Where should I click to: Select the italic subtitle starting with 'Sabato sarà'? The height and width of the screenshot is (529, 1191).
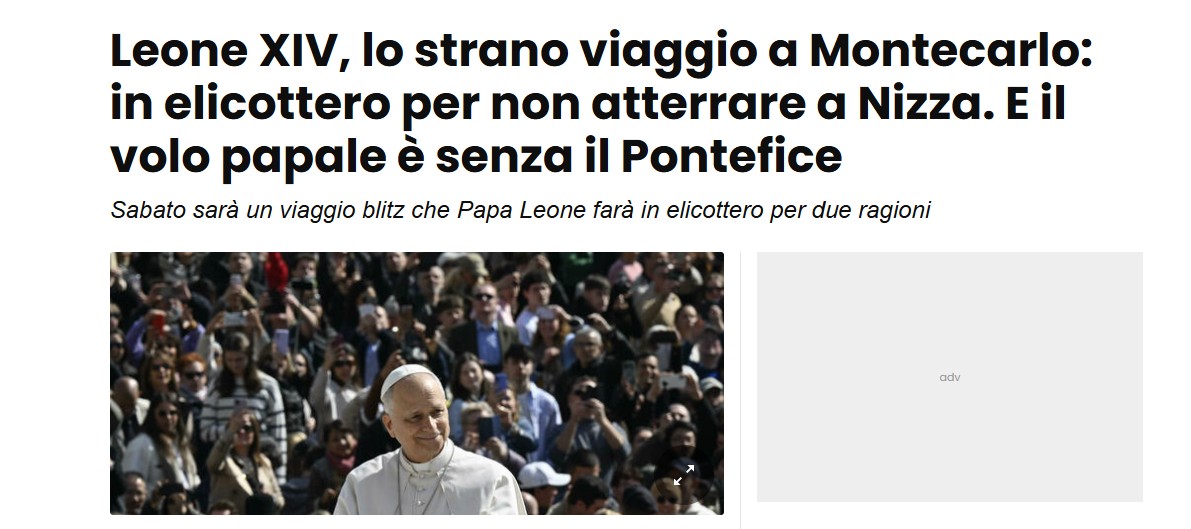pyautogui.click(x=520, y=210)
